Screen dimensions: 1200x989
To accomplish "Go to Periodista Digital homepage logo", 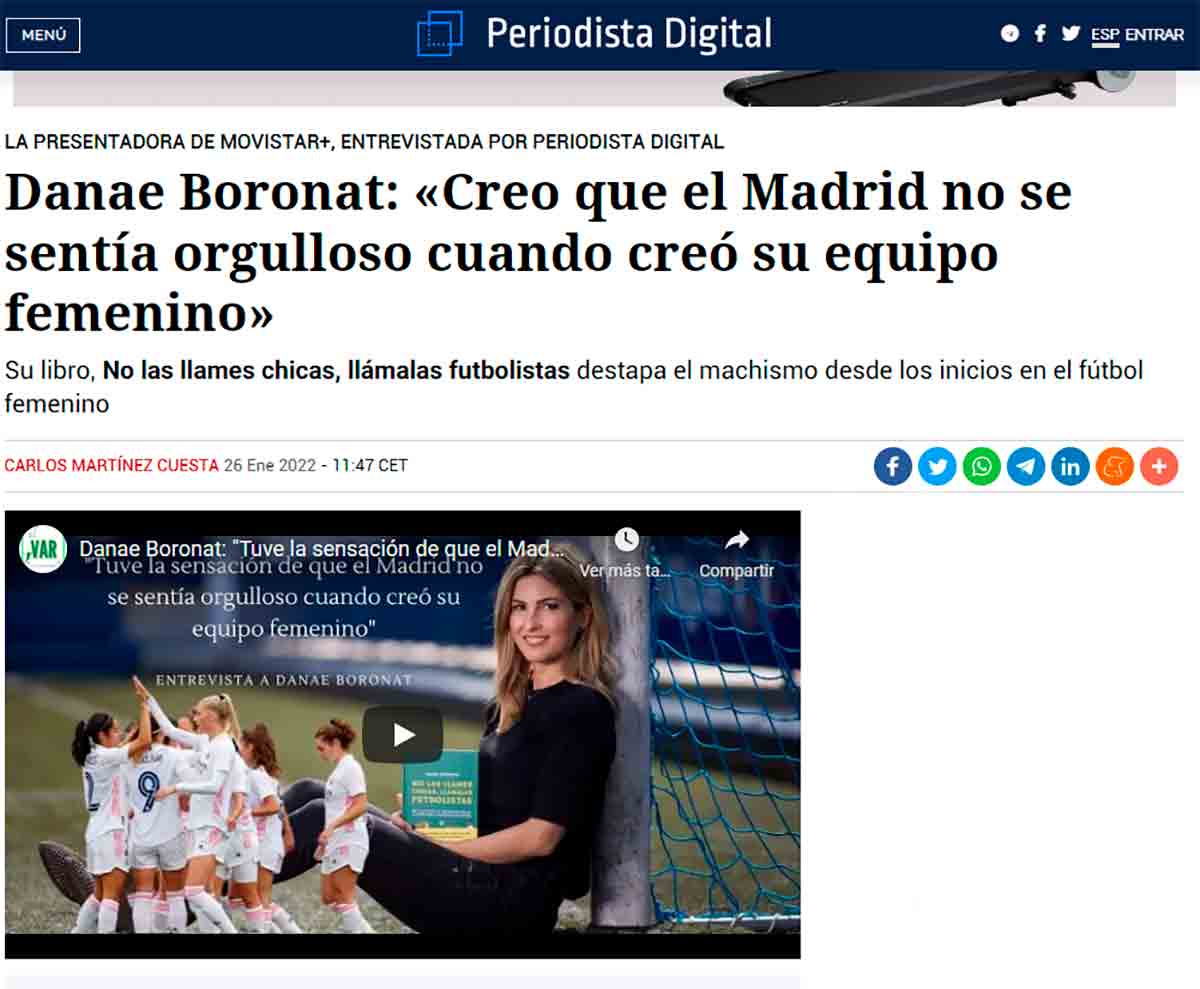I will [595, 34].
